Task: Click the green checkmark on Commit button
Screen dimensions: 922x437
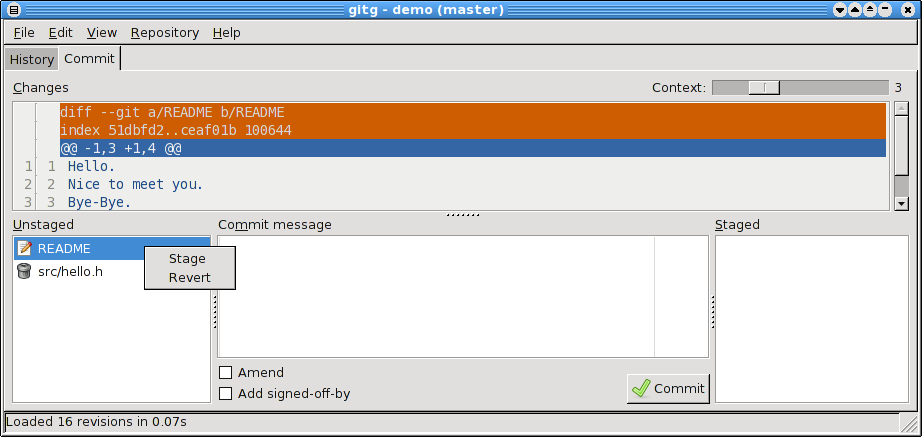Action: click(641, 388)
